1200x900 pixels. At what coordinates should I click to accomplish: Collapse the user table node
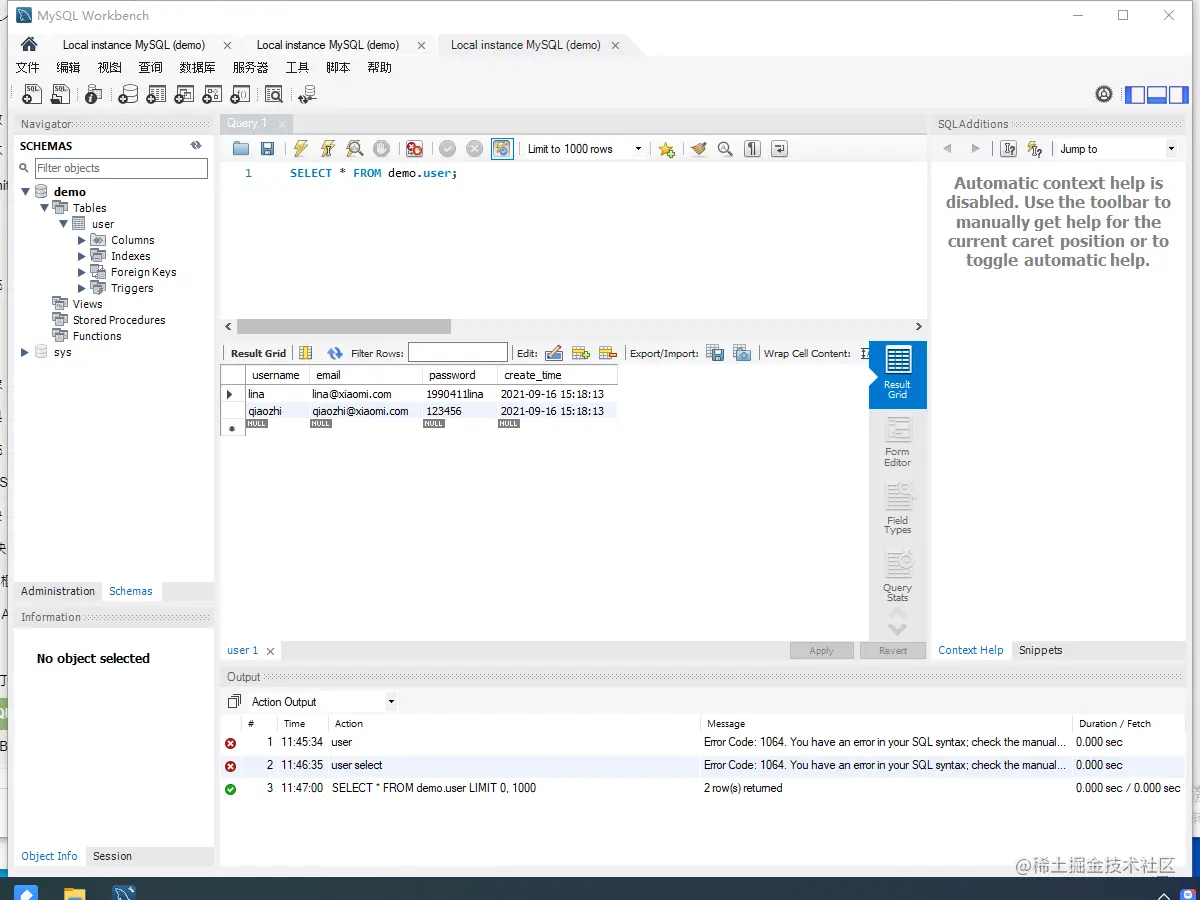(63, 224)
